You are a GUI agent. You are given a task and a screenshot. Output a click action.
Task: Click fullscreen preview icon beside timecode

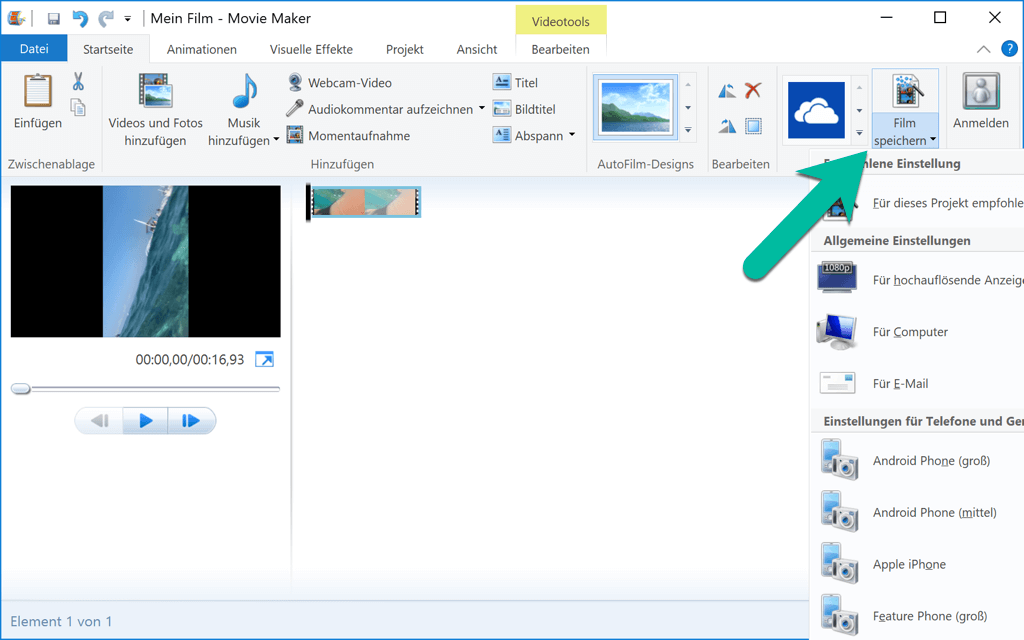(264, 359)
